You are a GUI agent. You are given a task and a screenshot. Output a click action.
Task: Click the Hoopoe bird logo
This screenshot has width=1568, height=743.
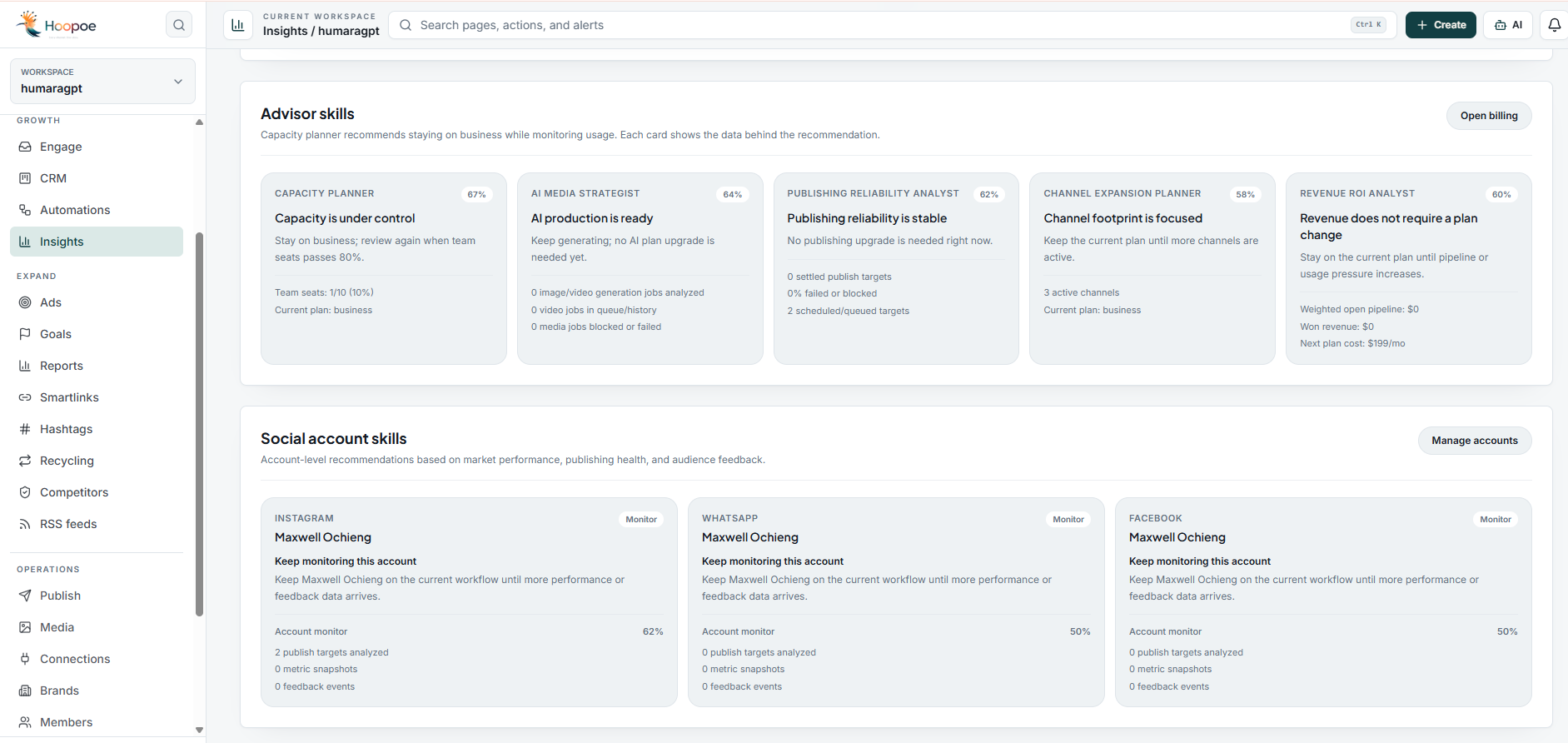tap(29, 24)
